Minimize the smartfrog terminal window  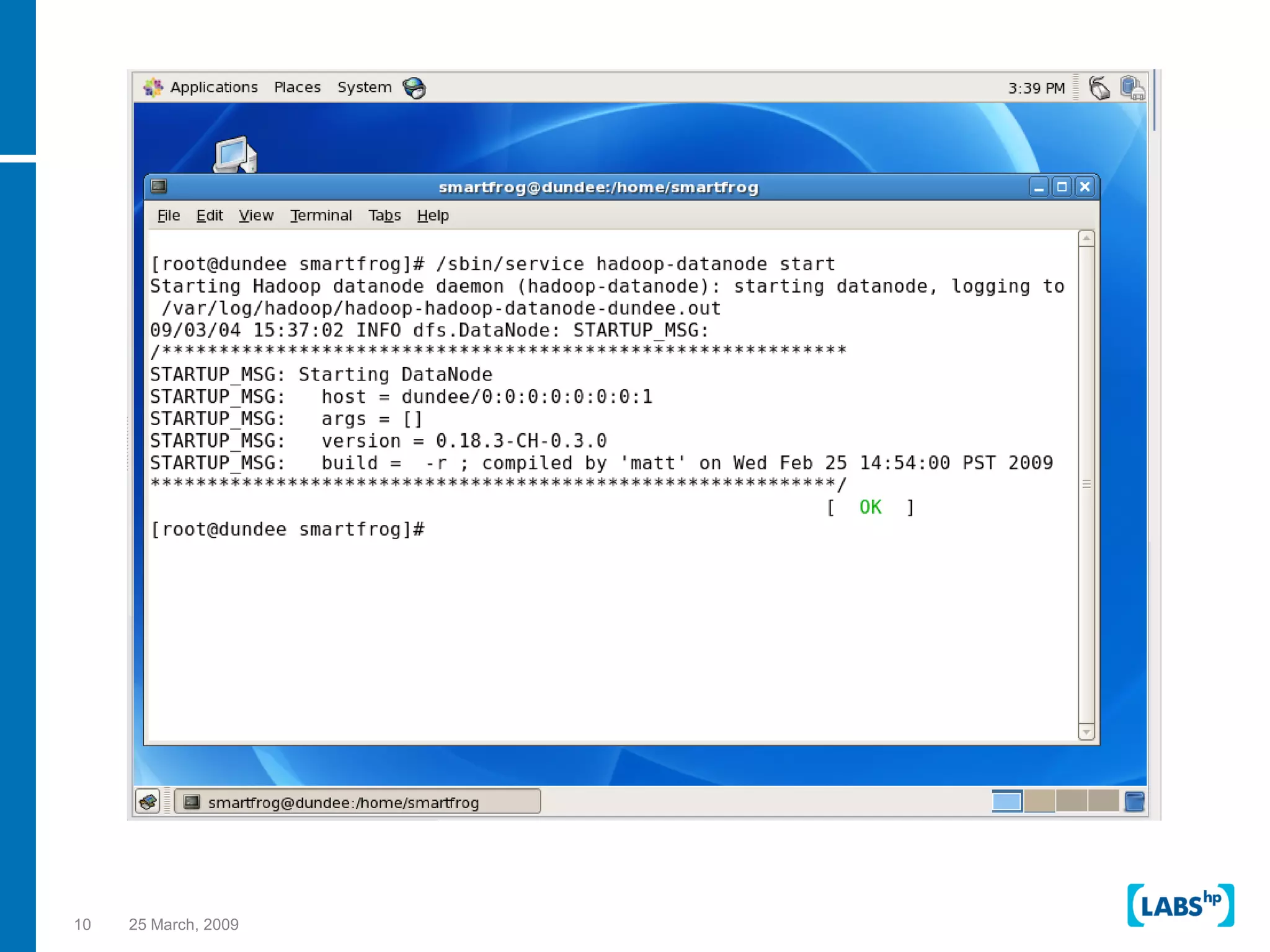tap(1039, 187)
